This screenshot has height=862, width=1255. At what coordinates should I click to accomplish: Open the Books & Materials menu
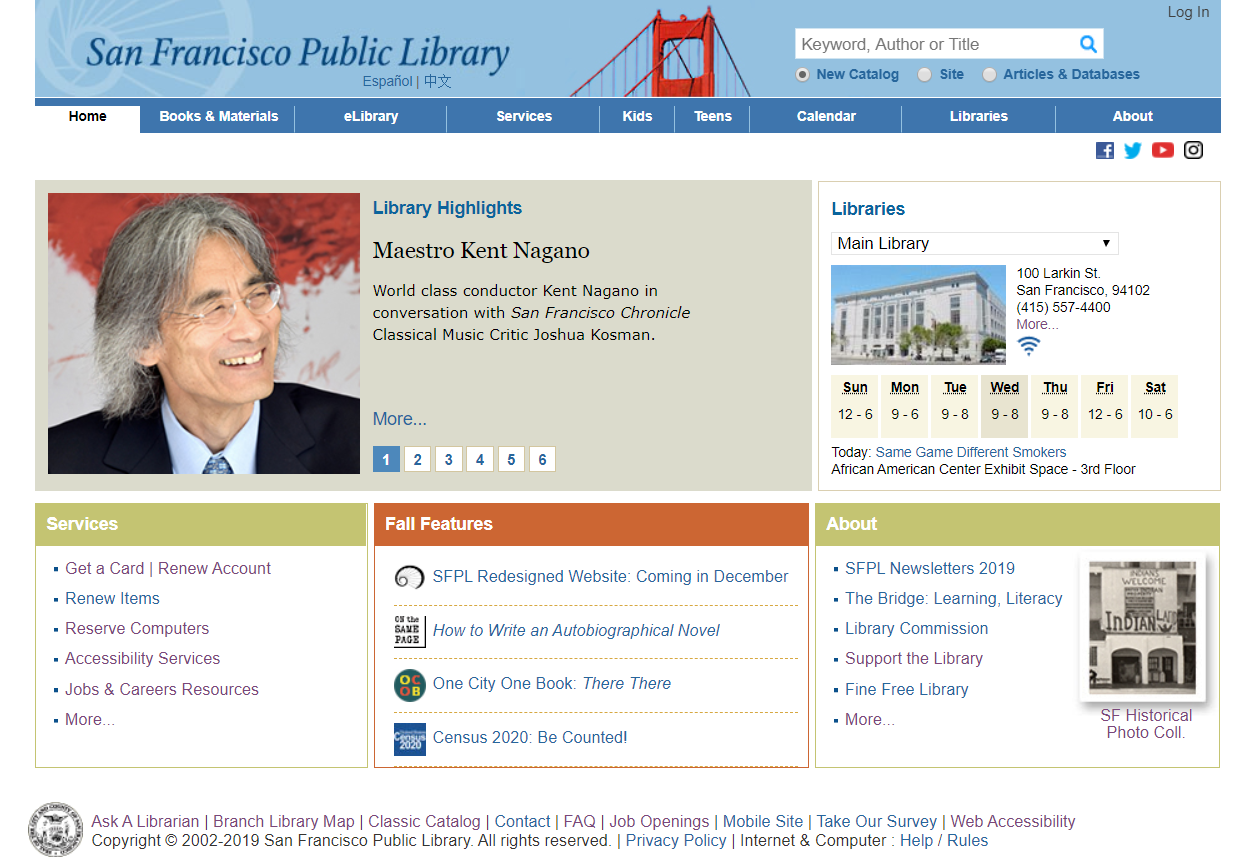pos(219,116)
